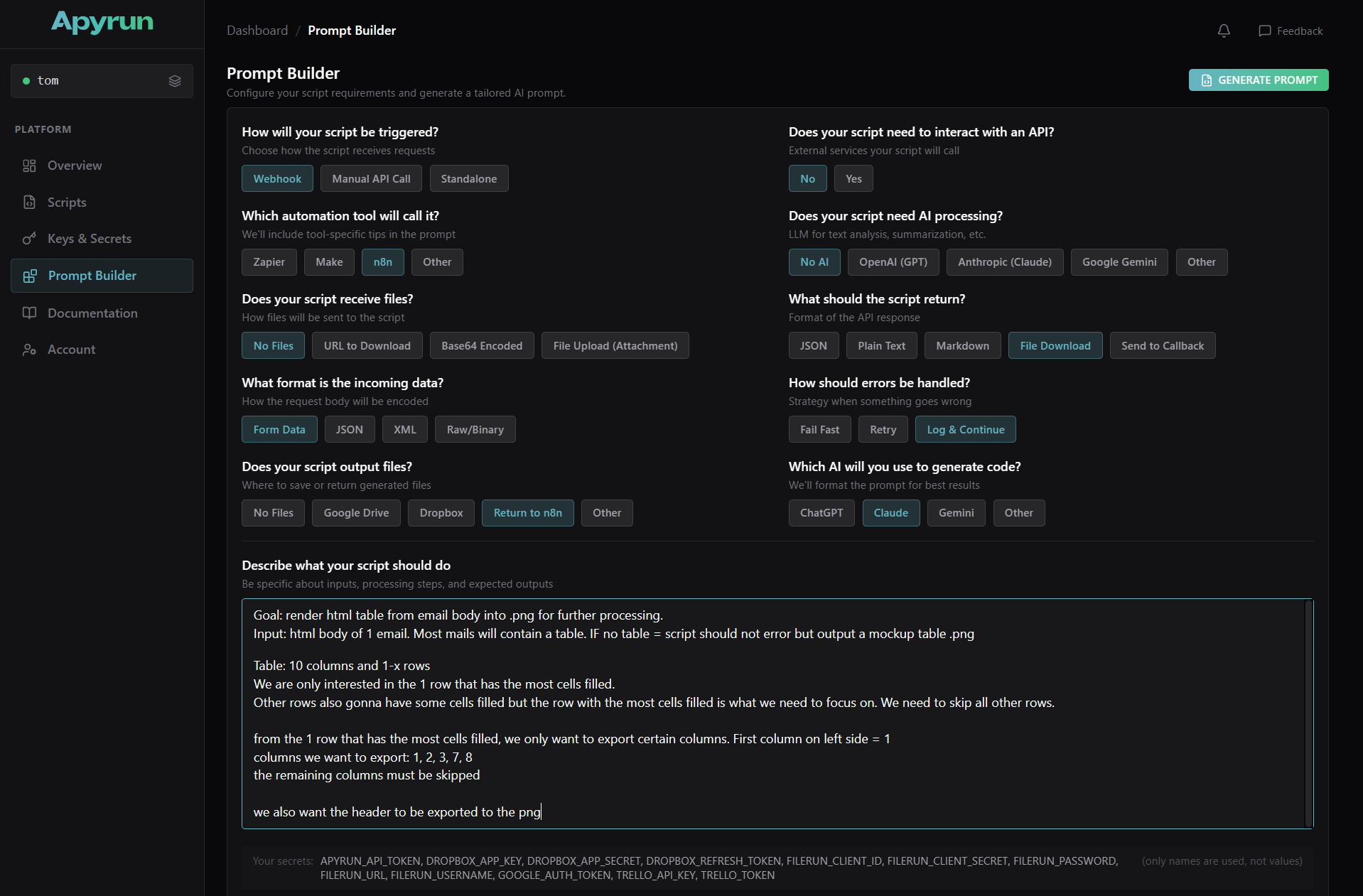Select the Scripts icon in sidebar
Image resolution: width=1363 pixels, height=896 pixels.
[29, 203]
